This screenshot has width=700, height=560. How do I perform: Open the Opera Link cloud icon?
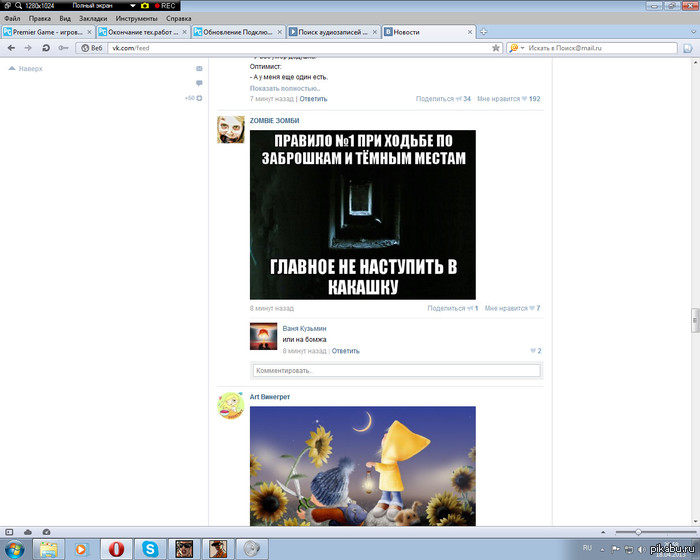pos(28,532)
